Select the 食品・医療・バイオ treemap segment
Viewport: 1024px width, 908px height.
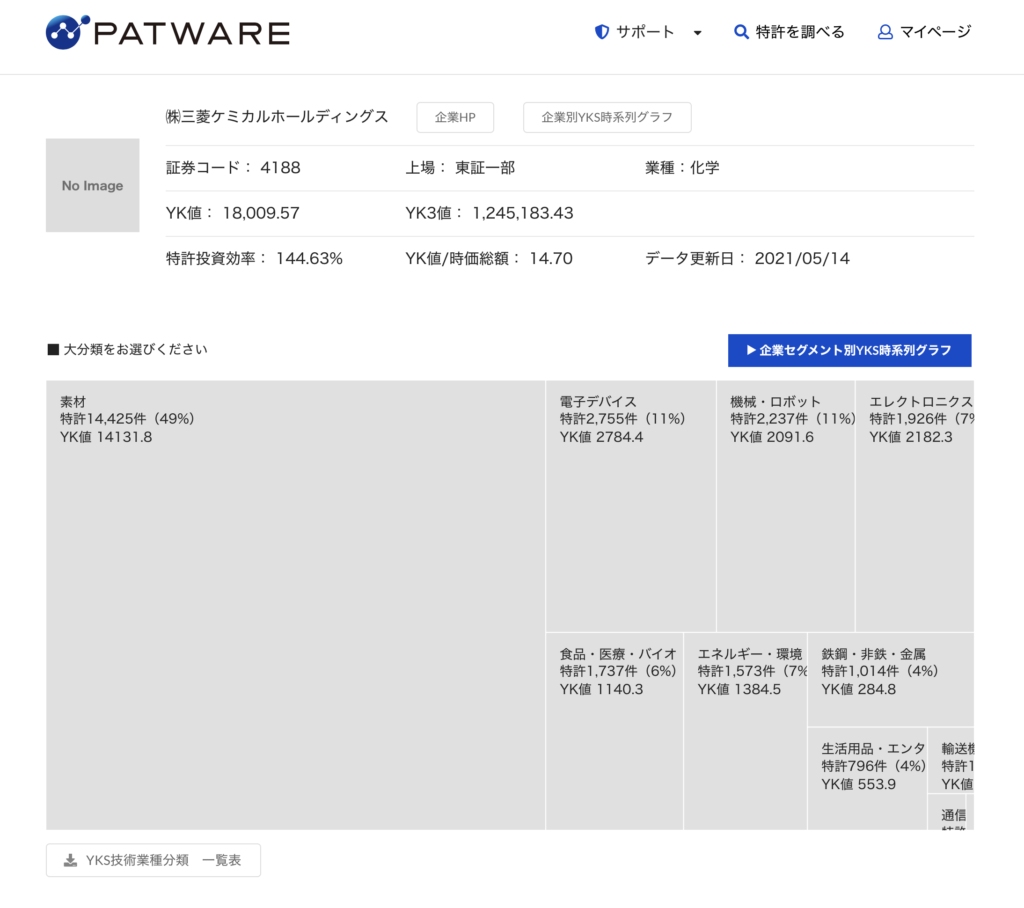click(x=615, y=732)
